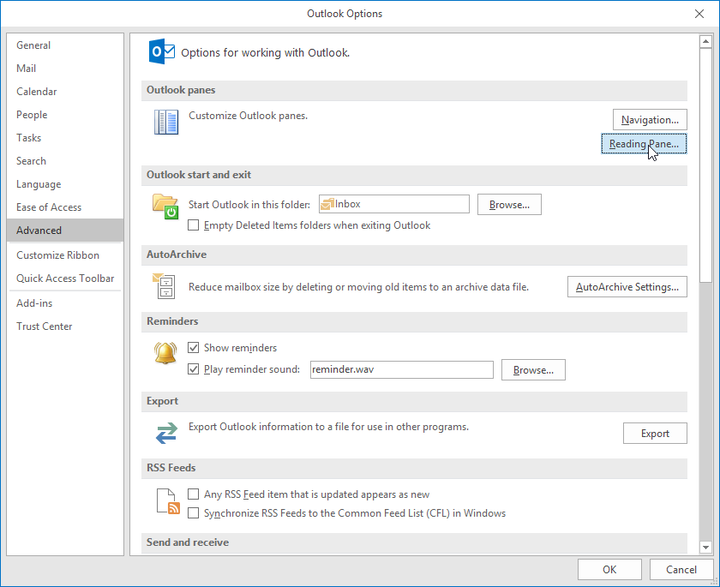Click the Reduce mailbox size description text
The width and height of the screenshot is (720, 587).
pyautogui.click(x=359, y=287)
